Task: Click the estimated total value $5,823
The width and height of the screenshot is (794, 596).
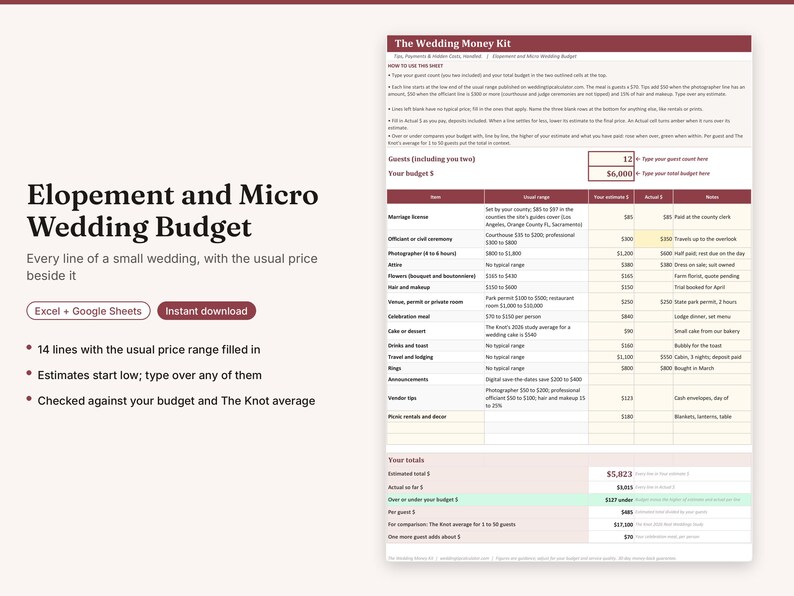Action: [619, 474]
